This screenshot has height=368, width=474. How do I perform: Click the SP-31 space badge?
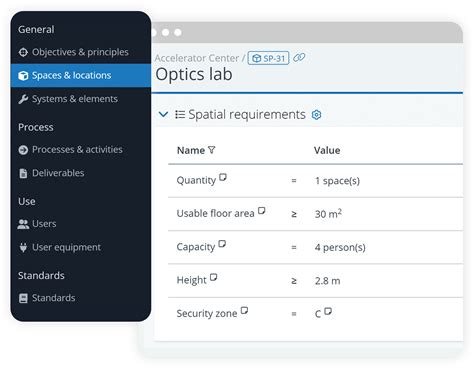[x=268, y=58]
